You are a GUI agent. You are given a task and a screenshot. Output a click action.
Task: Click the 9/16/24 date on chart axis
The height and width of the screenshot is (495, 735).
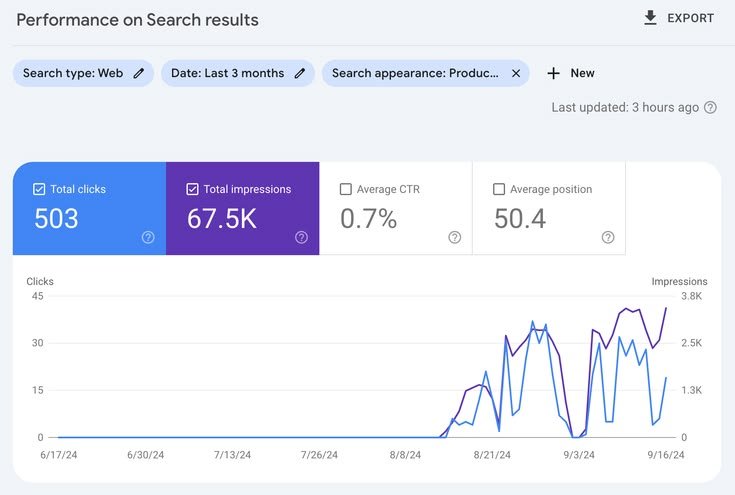click(x=666, y=455)
